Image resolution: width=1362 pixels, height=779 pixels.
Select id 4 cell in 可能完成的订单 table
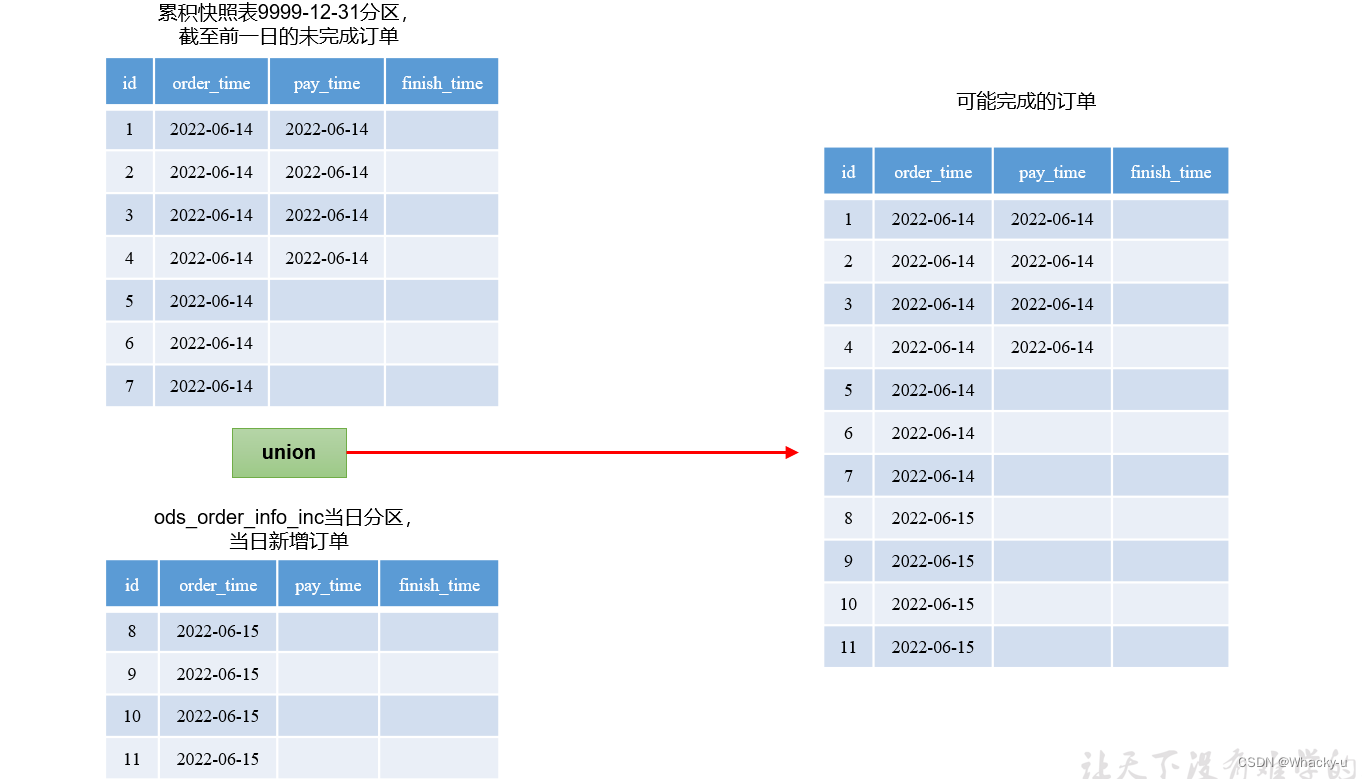pos(848,347)
